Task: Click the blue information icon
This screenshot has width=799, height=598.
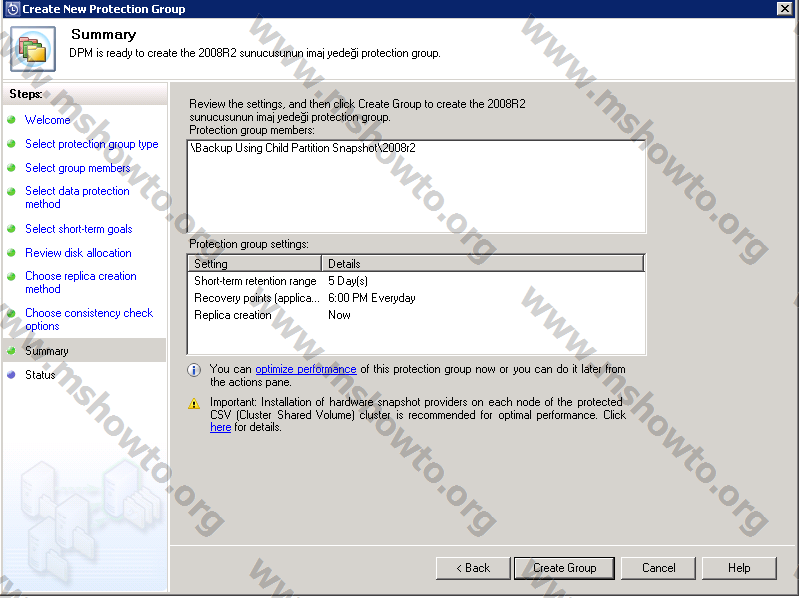Action: [194, 370]
